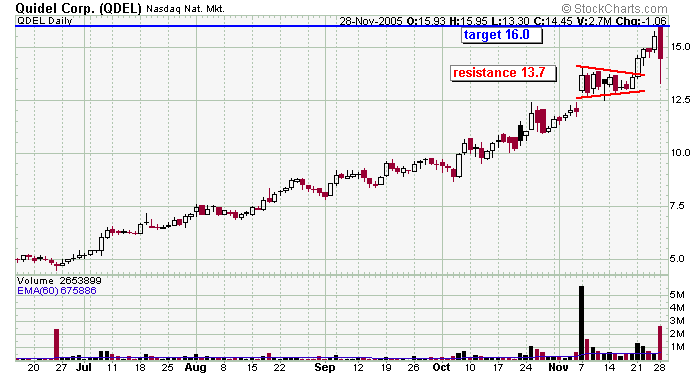This screenshot has width=700, height=378.
Task: Click the change value Chg:-1.06
Action: tap(641, 21)
